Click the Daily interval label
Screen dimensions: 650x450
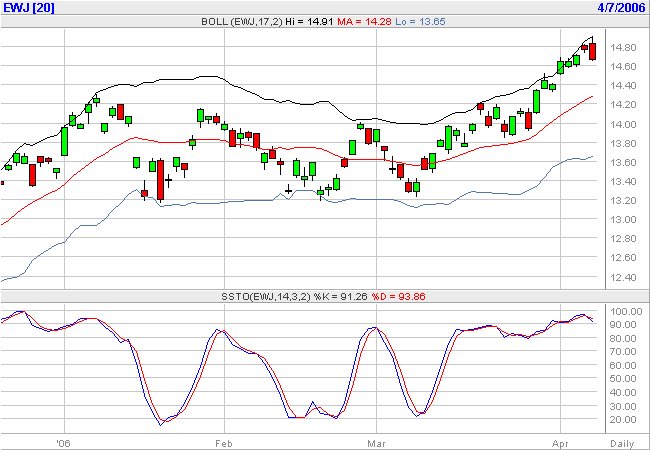point(622,444)
